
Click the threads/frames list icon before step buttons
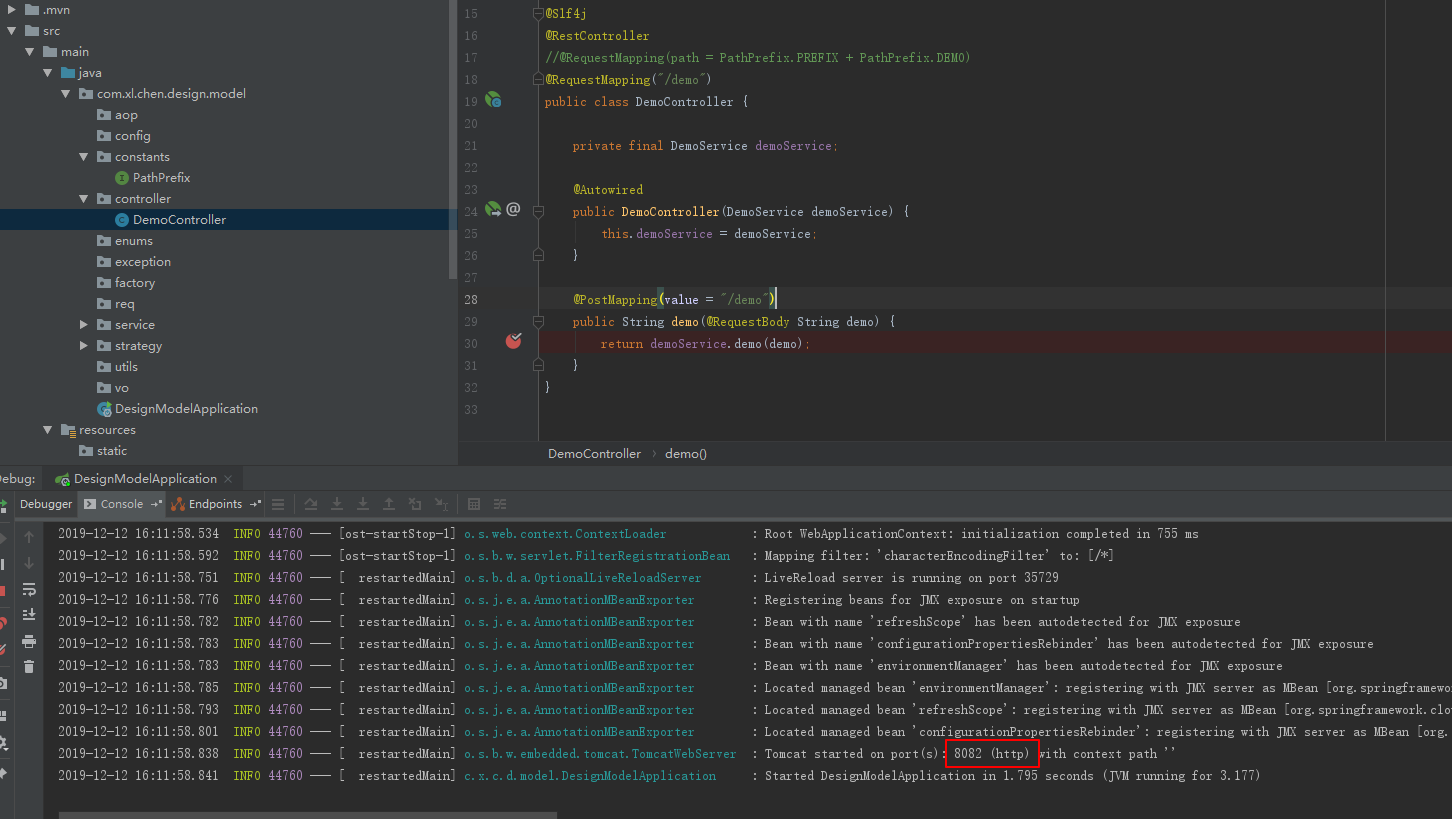[x=278, y=504]
